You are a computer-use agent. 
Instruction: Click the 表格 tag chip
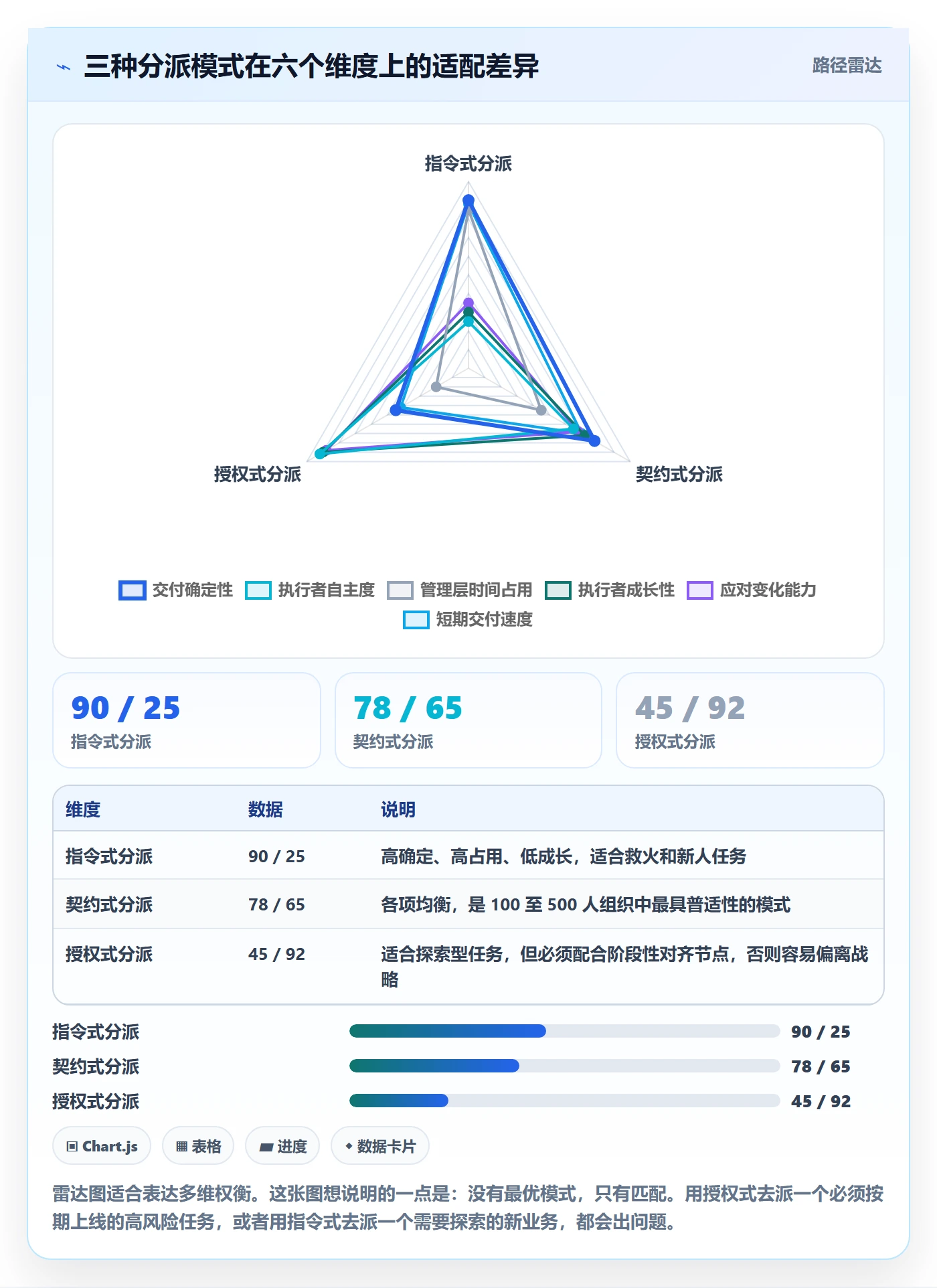point(198,1146)
